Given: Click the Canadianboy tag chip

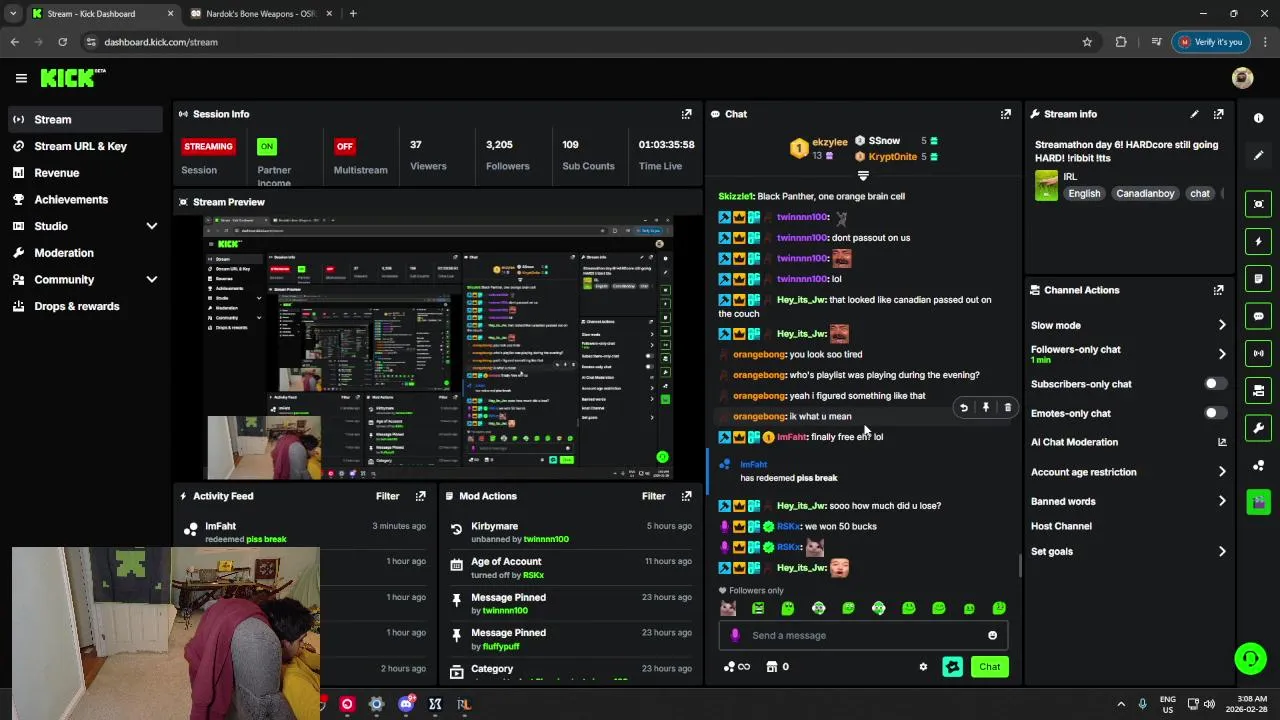Looking at the screenshot, I should (x=1145, y=193).
